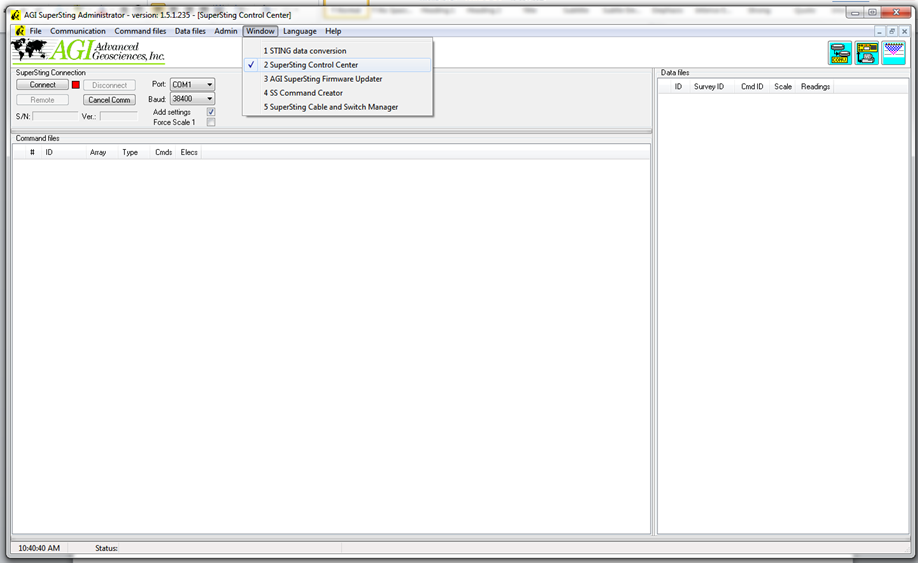Close the open Window menu
This screenshot has height=563, width=918.
[x=260, y=31]
